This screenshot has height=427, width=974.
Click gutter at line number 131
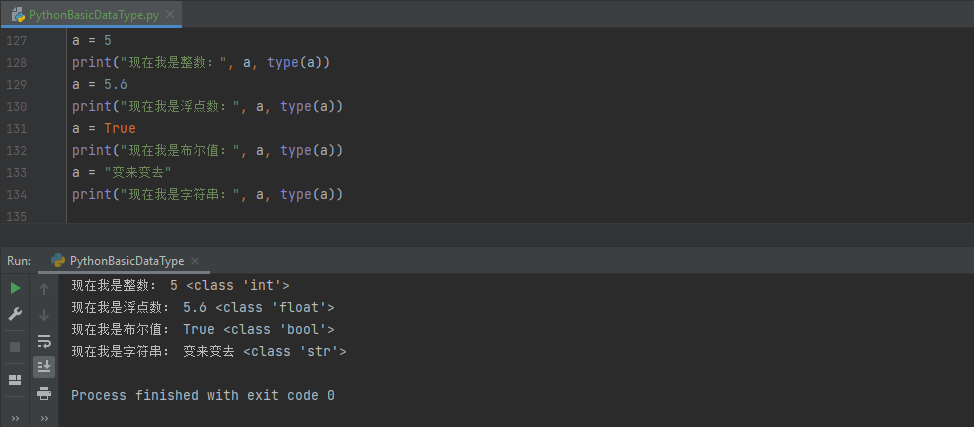coord(17,128)
